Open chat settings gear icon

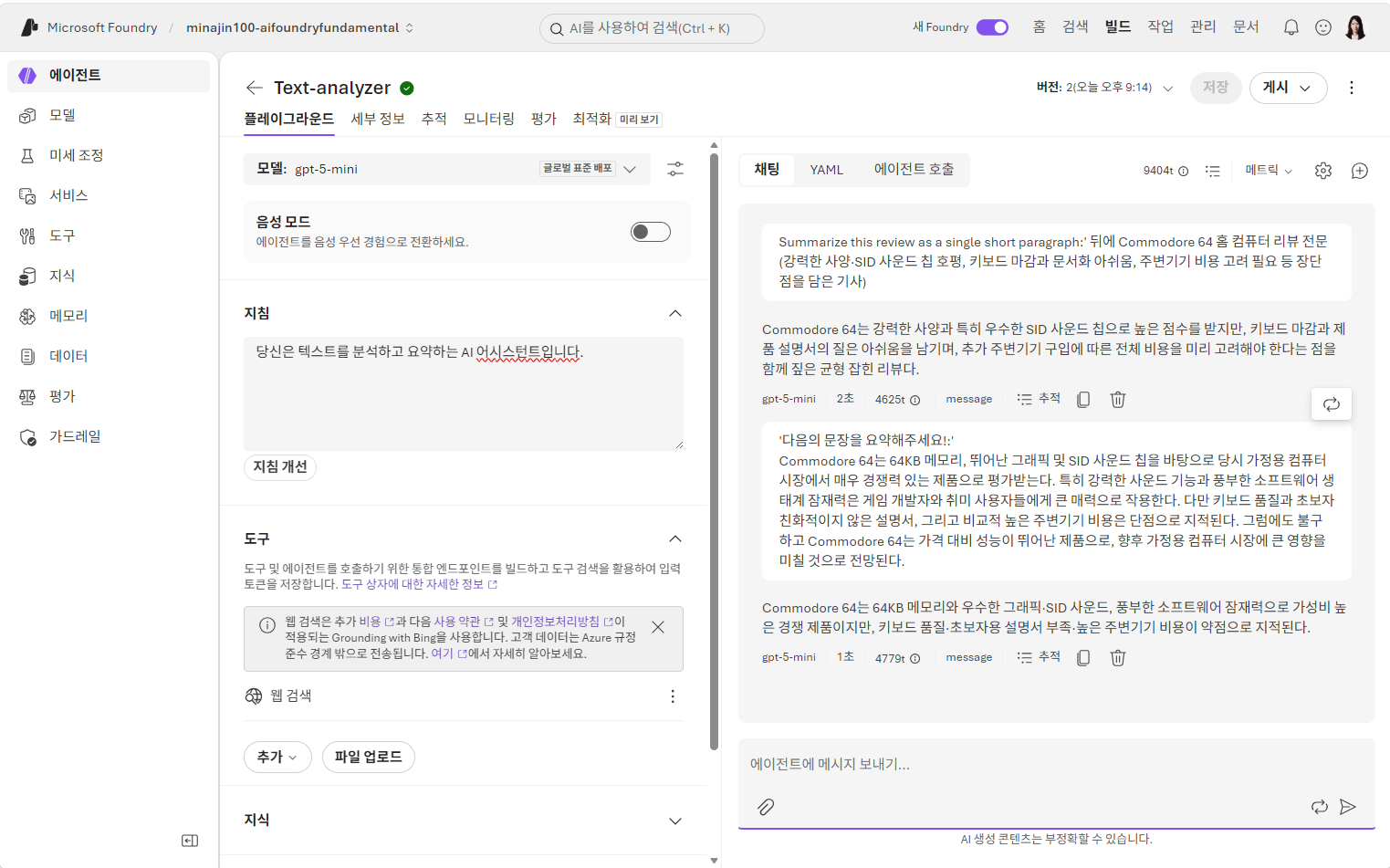click(1323, 171)
